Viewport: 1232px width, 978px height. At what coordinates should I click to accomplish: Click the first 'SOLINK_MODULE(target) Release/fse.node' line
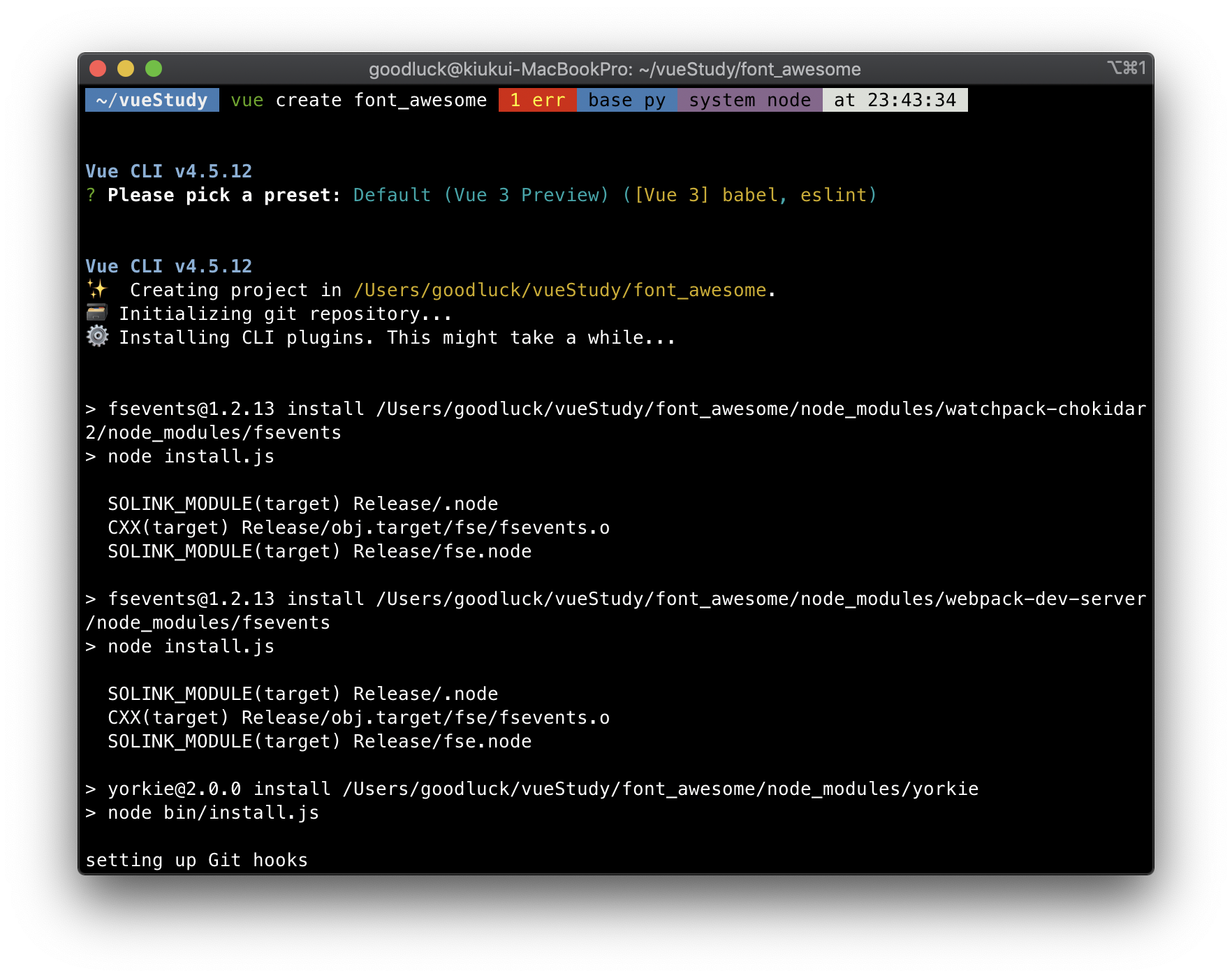[320, 551]
